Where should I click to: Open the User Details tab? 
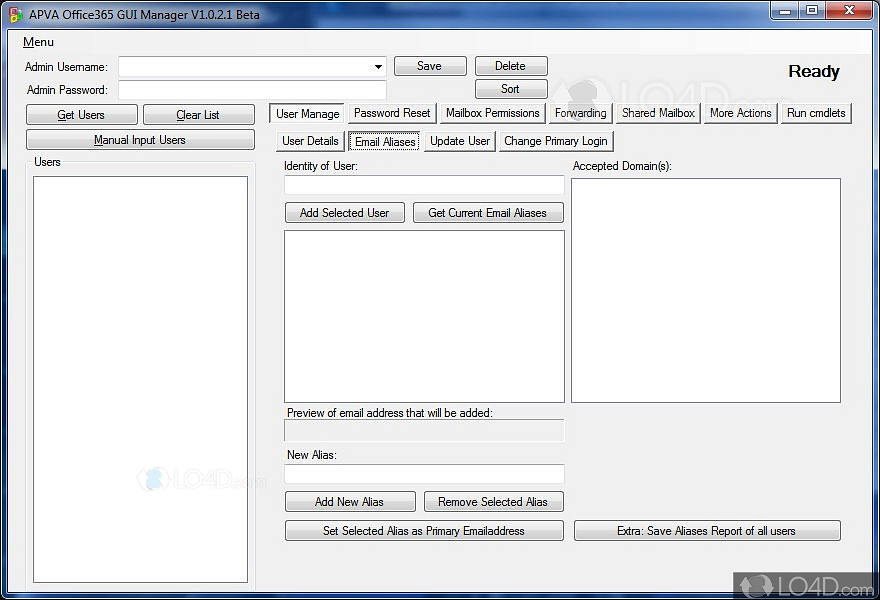pyautogui.click(x=310, y=141)
